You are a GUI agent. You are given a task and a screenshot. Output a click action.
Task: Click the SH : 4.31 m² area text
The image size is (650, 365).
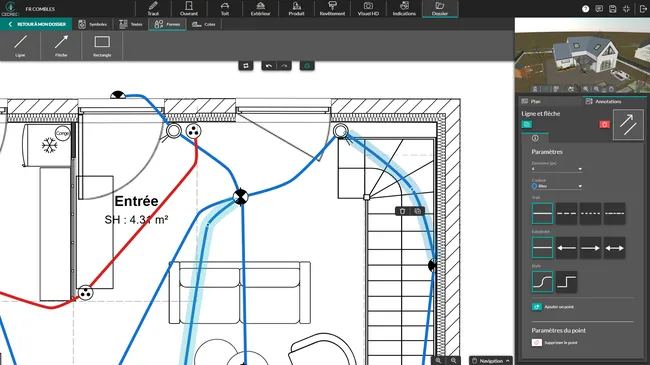point(136,220)
